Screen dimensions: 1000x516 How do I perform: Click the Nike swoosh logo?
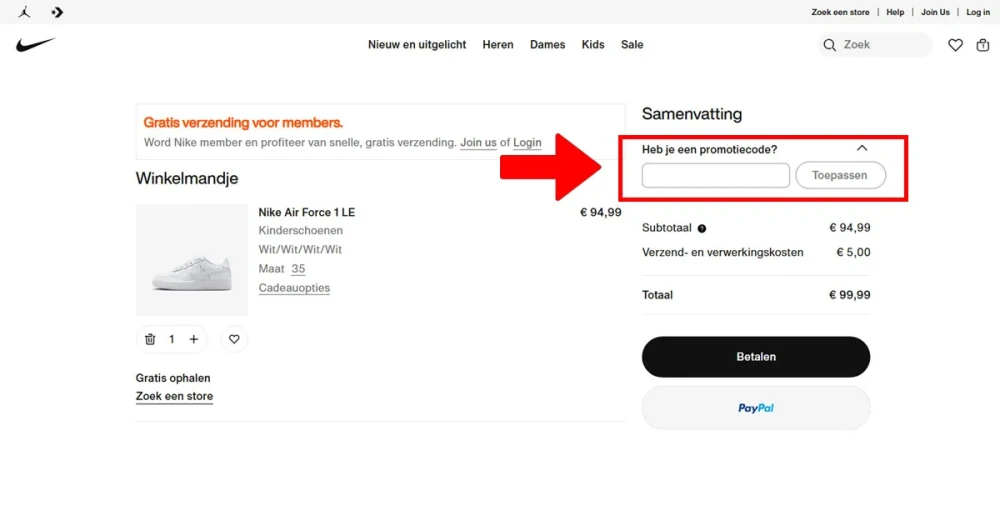coord(36,45)
